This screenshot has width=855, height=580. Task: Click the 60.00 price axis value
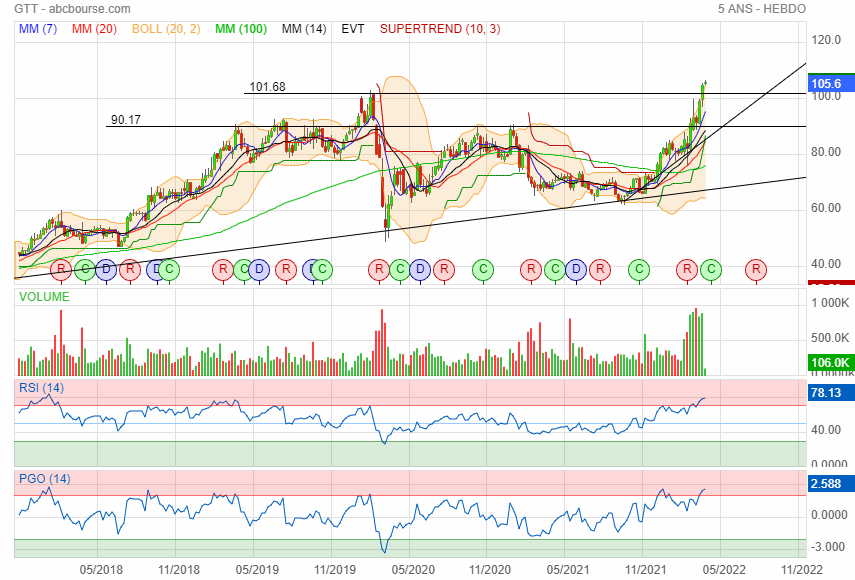[826, 208]
